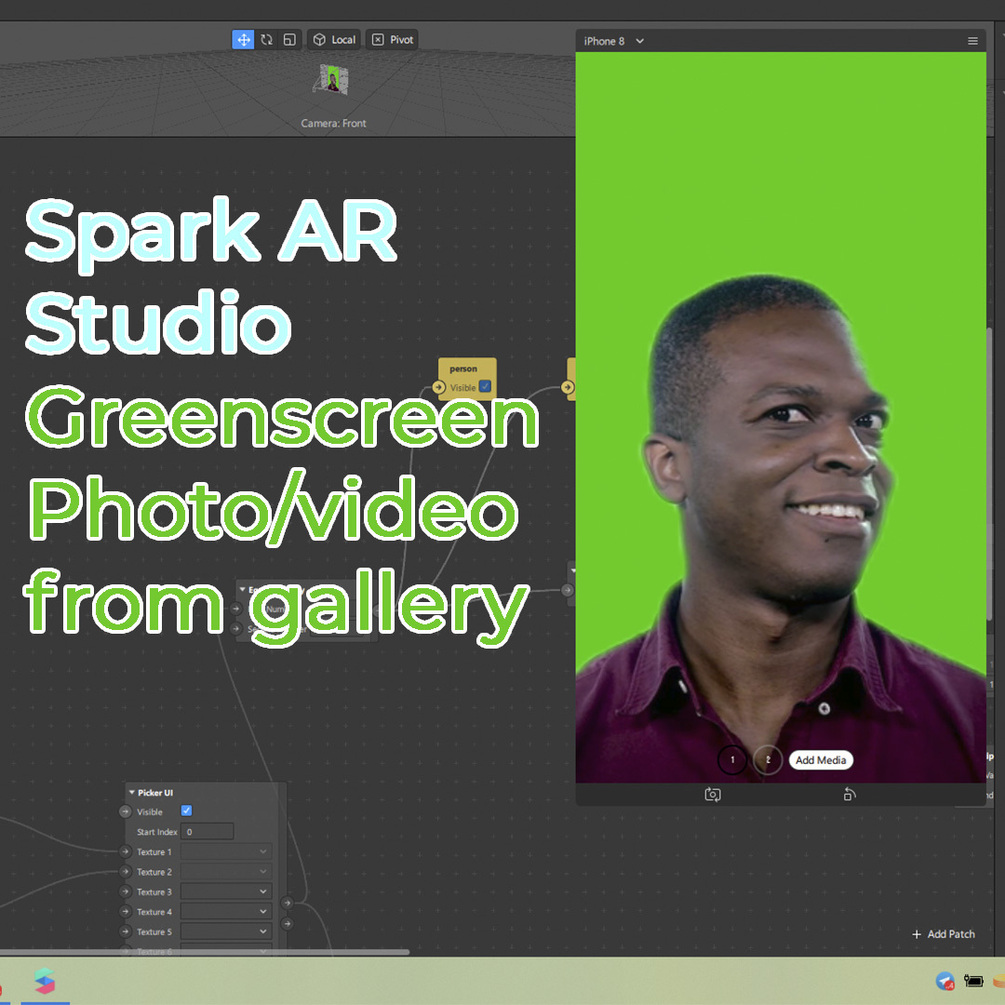Click the Start Index field
Screen dimensions: 1005x1005
click(207, 832)
